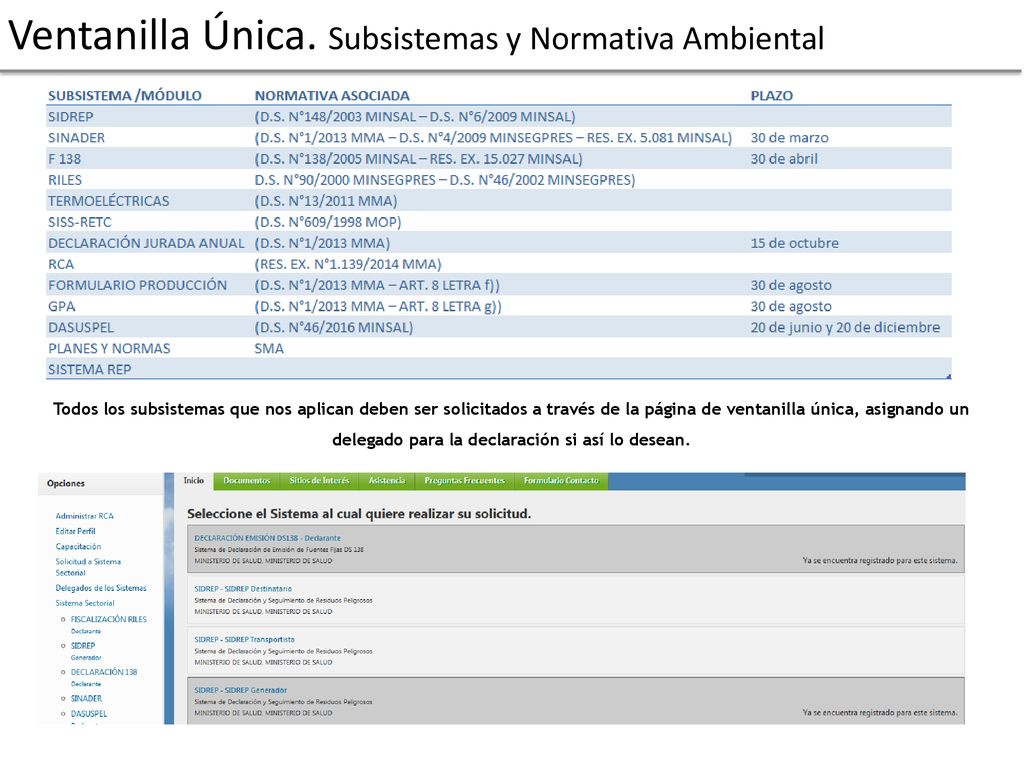Image resolution: width=1024 pixels, height=768 pixels.
Task: Click the 'SMA' normativa cell
Action: click(x=268, y=349)
